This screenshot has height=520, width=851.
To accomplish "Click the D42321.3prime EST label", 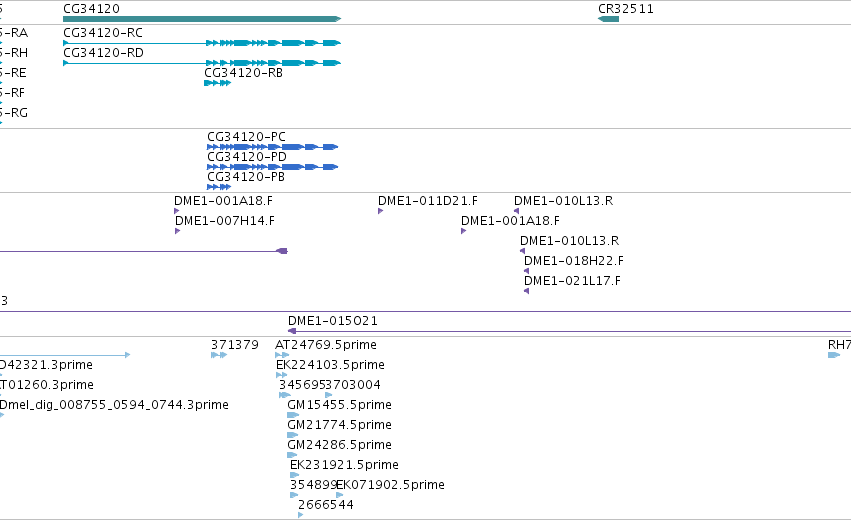I will point(46,365).
